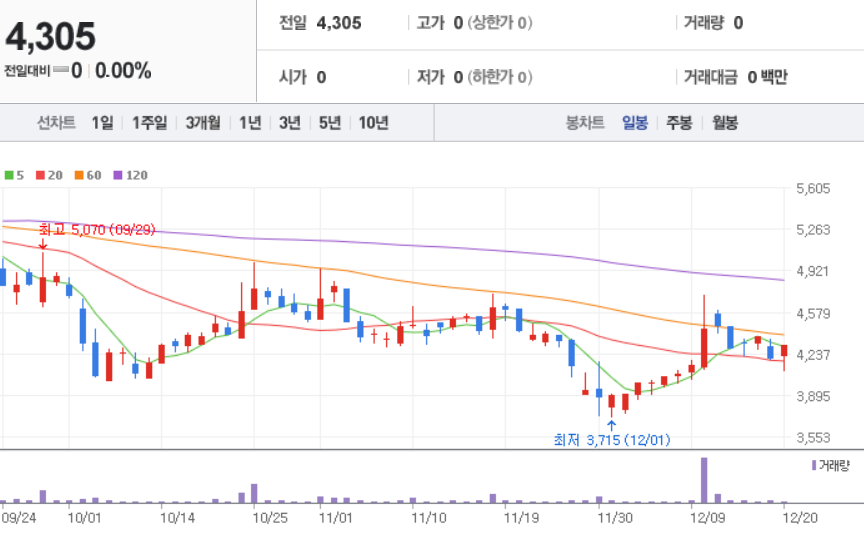Viewport: 864px width, 543px height.
Task: Click the 10/01 date axis label
Action: (84, 518)
